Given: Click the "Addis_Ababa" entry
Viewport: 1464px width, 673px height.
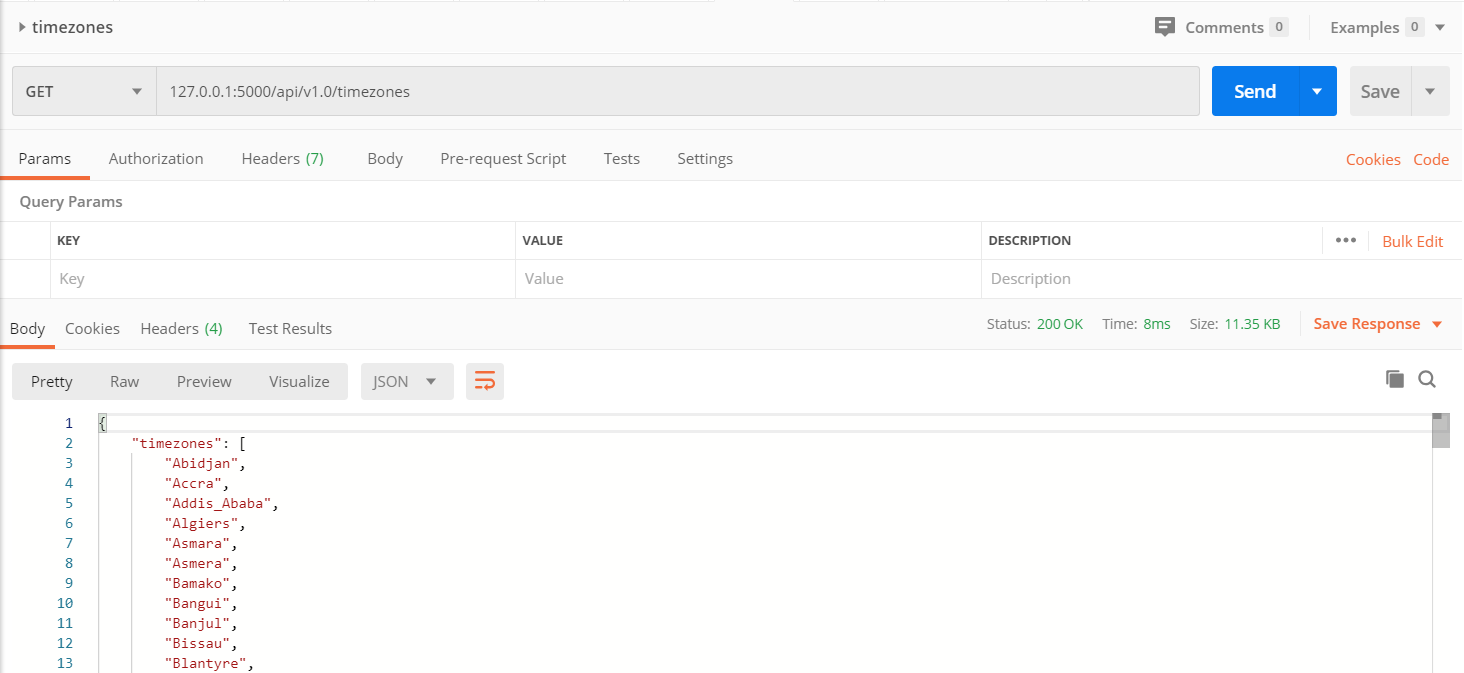Looking at the screenshot, I should click(217, 503).
